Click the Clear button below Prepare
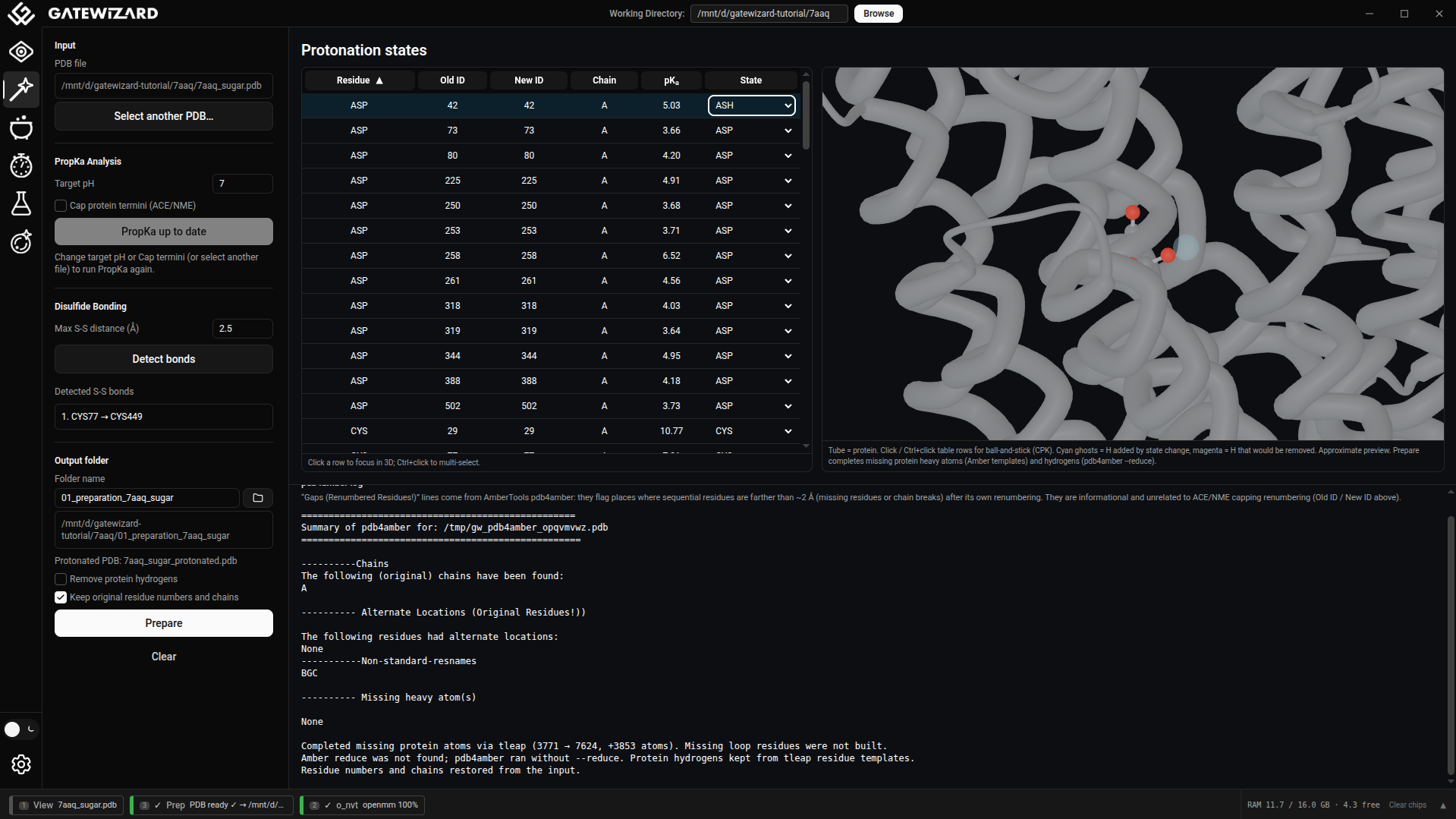 coord(164,657)
